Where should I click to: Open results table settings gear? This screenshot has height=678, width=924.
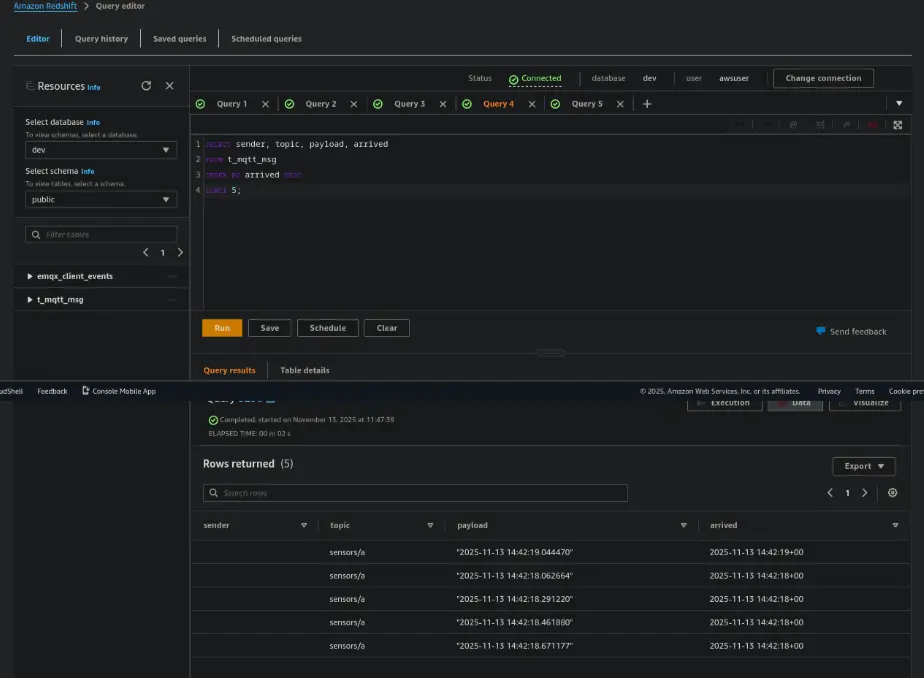click(x=892, y=493)
